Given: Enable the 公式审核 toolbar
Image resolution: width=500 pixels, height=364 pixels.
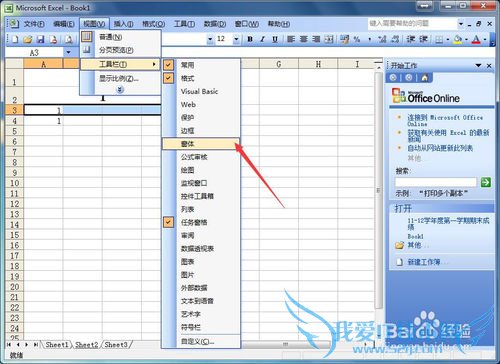Looking at the screenshot, I should coord(201,157).
